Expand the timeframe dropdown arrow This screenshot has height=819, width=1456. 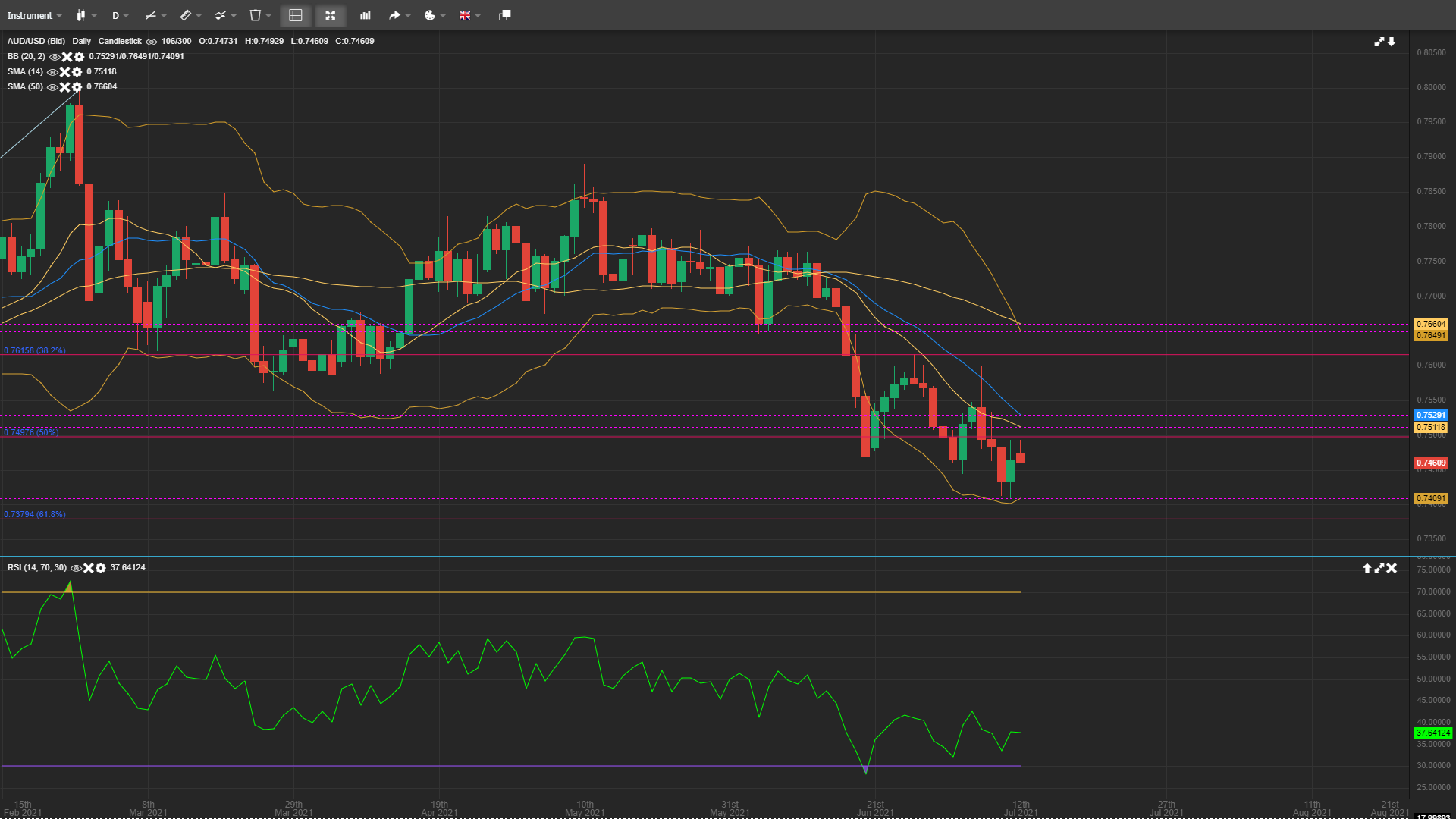[126, 15]
